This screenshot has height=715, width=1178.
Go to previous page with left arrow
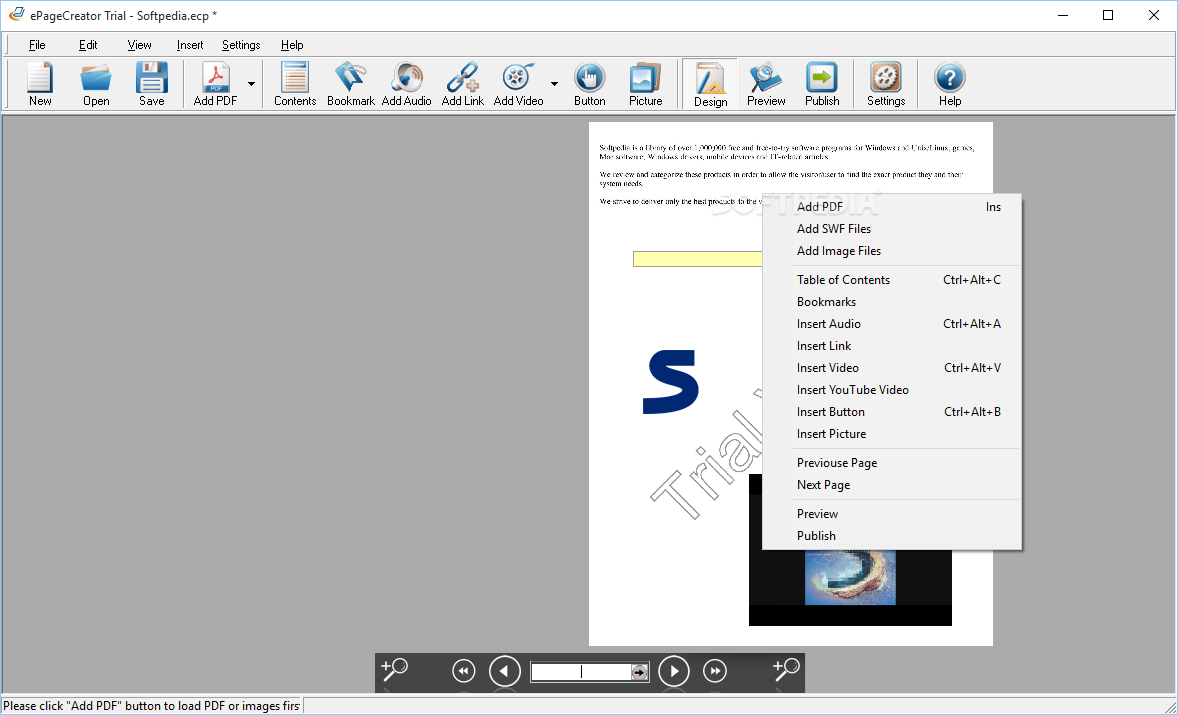(505, 671)
